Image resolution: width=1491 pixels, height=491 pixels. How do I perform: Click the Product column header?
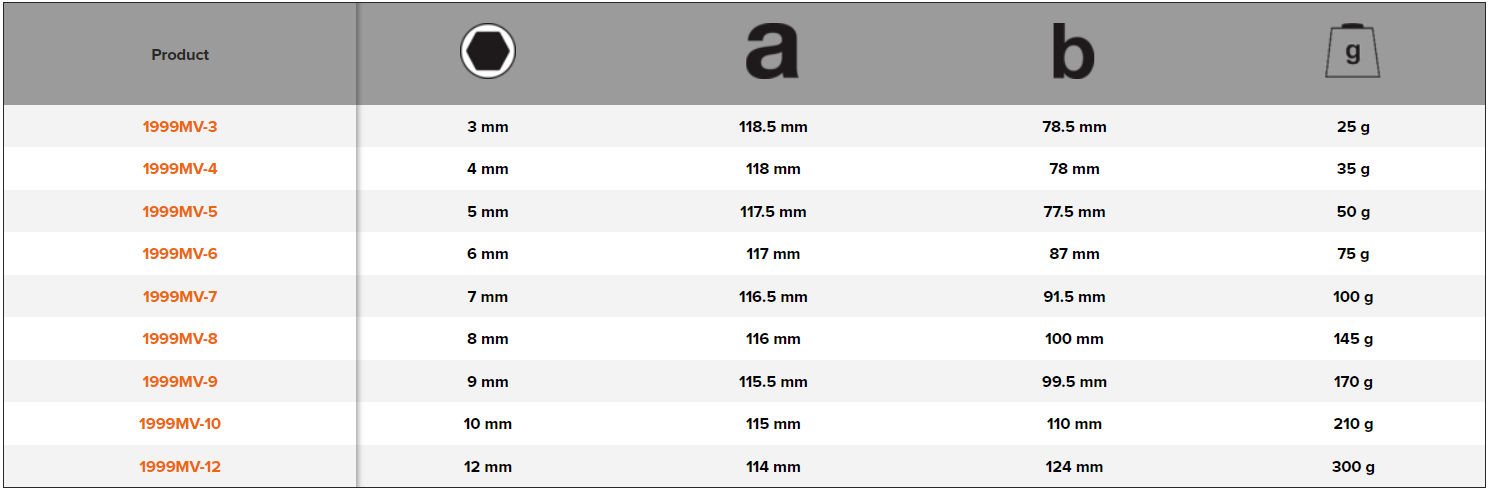(180, 55)
